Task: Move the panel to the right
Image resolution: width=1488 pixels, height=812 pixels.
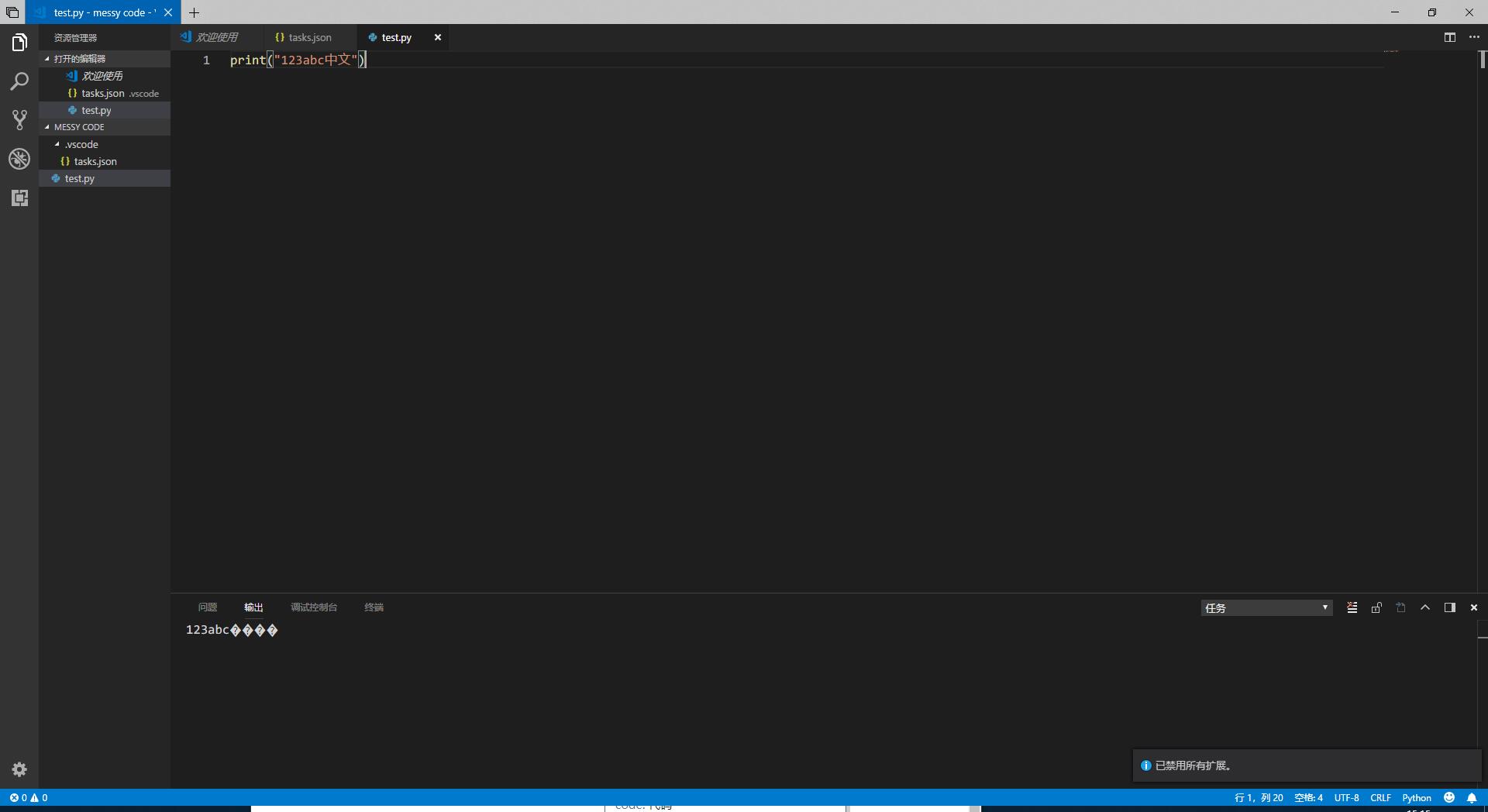Action: tap(1449, 607)
